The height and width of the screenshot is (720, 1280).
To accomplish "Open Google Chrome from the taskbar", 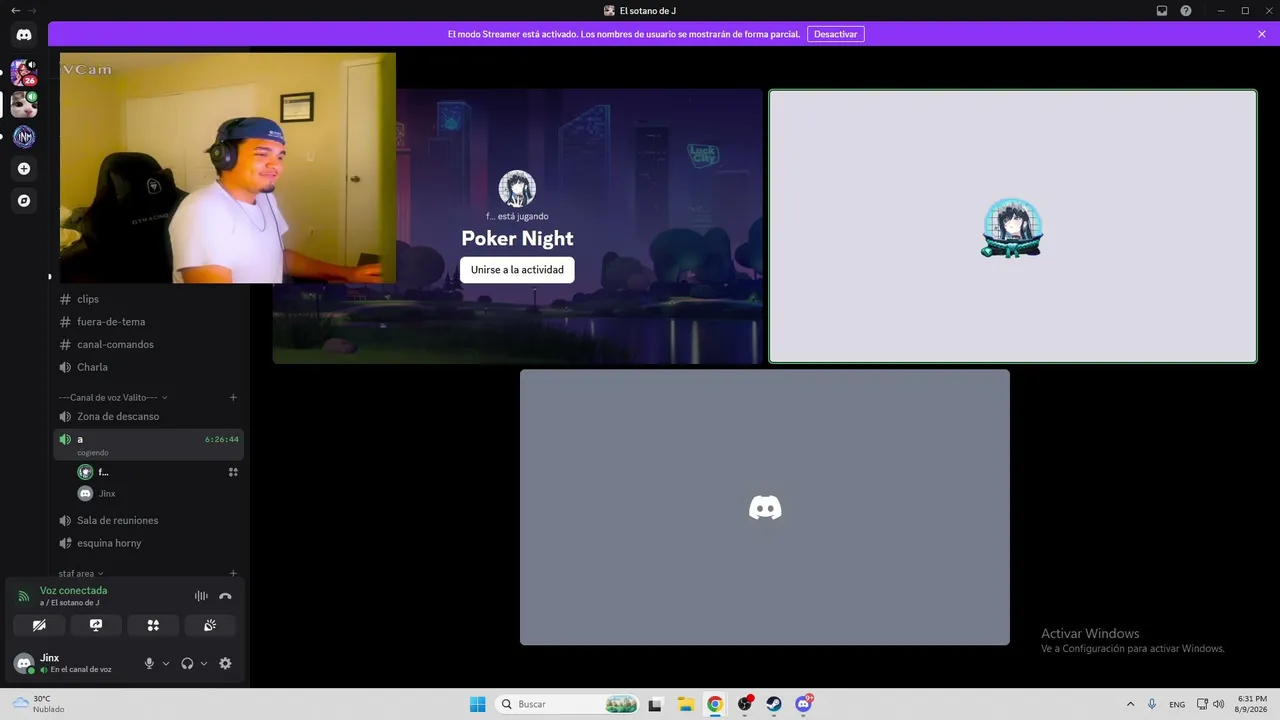I will click(x=715, y=704).
